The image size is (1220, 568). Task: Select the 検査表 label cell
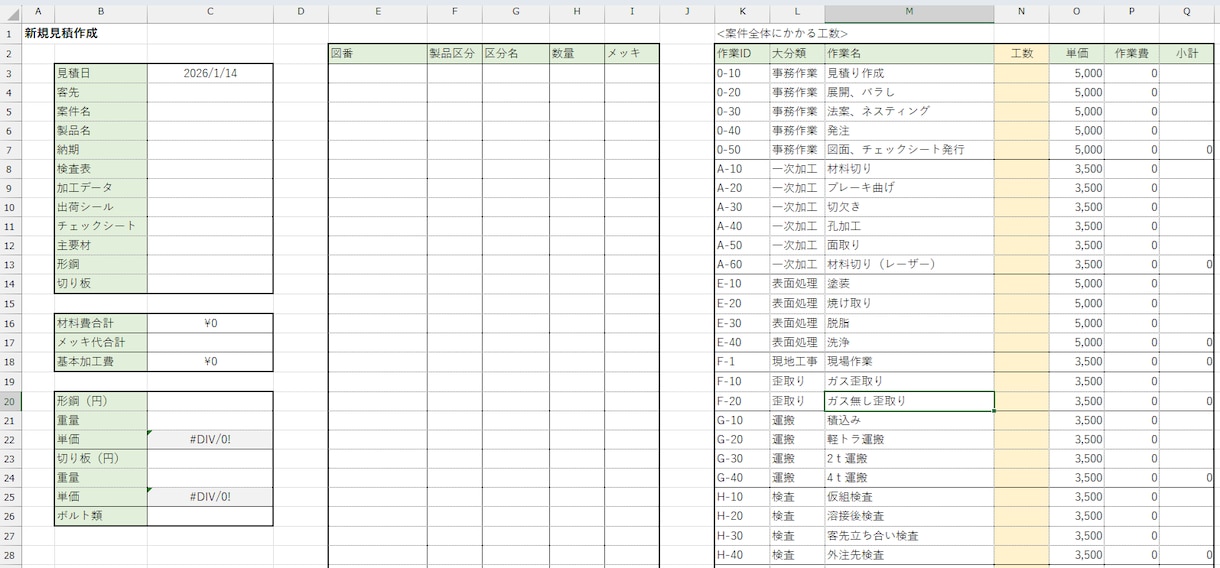point(101,169)
